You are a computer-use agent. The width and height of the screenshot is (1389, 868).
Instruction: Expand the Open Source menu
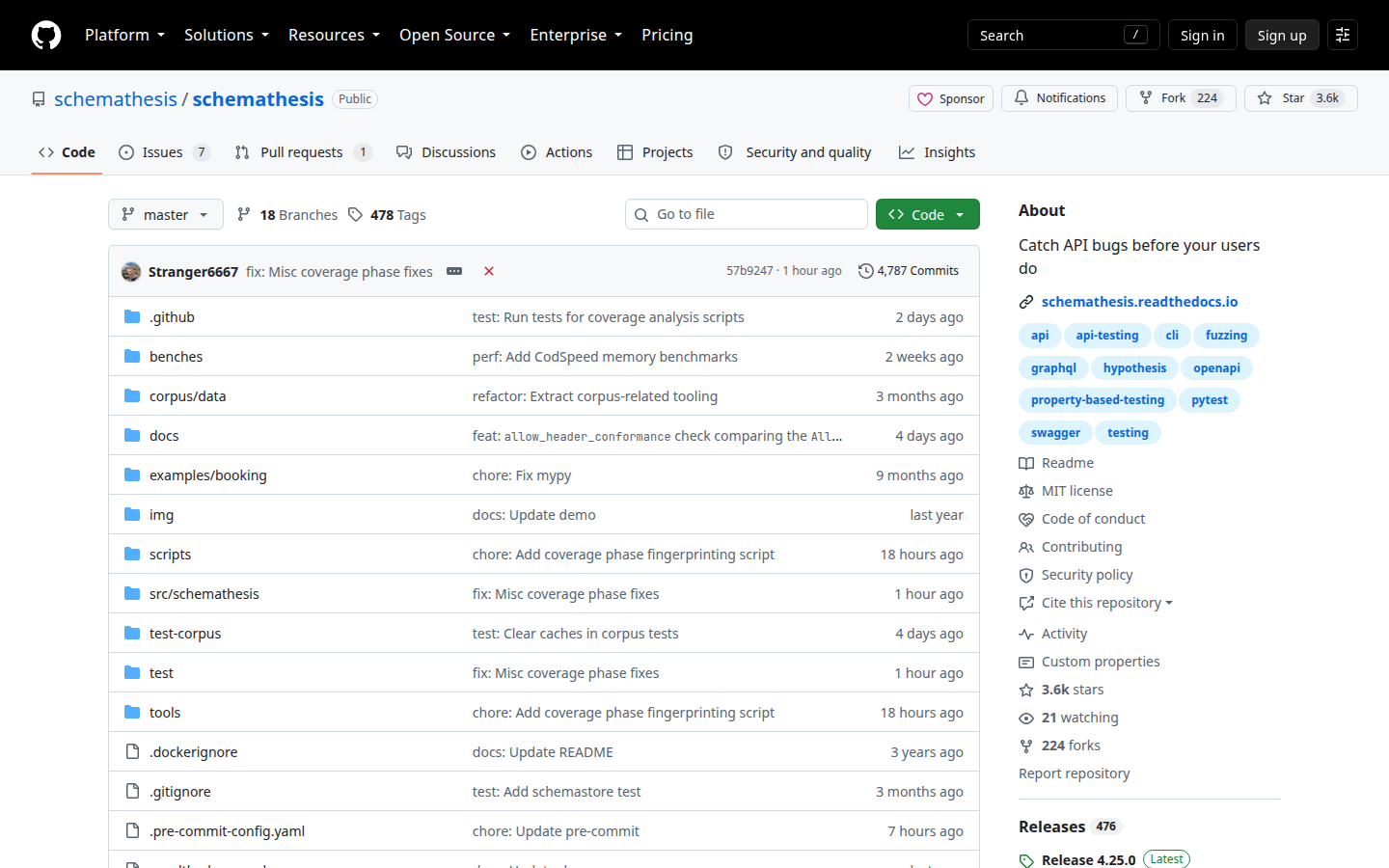pos(454,35)
